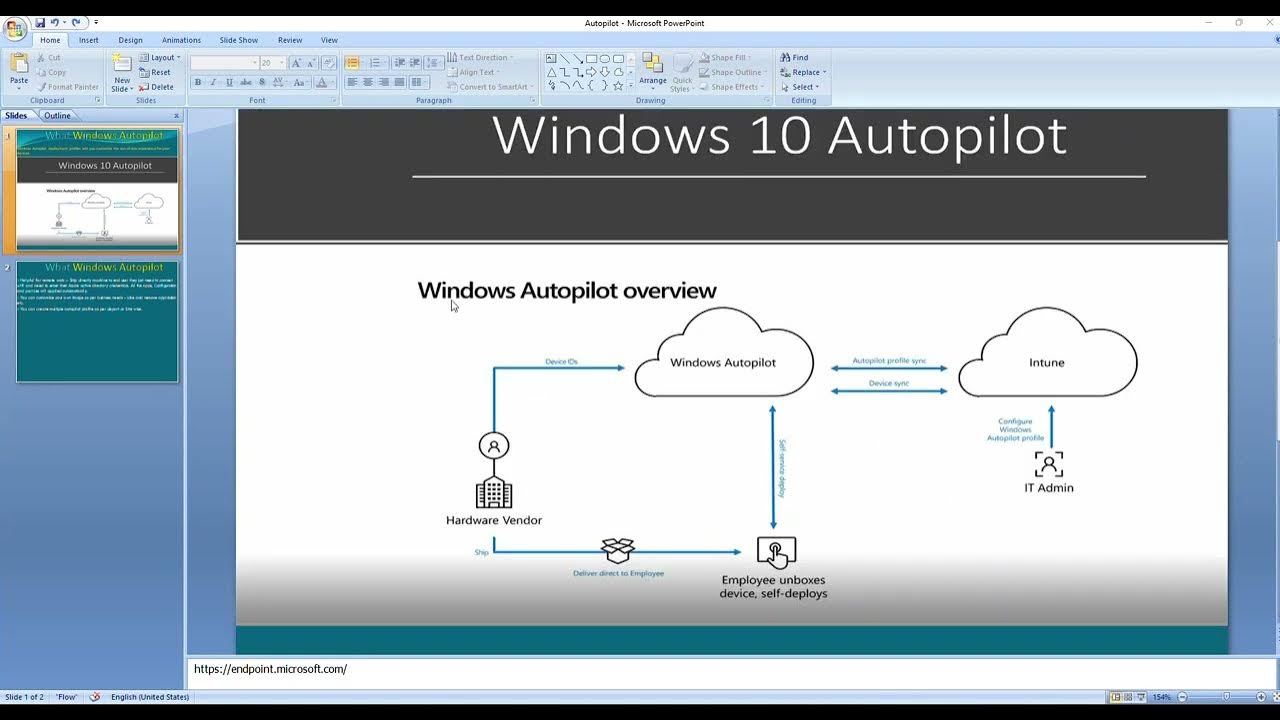The width and height of the screenshot is (1280, 720).
Task: Cut the selection
Action: pos(48,58)
